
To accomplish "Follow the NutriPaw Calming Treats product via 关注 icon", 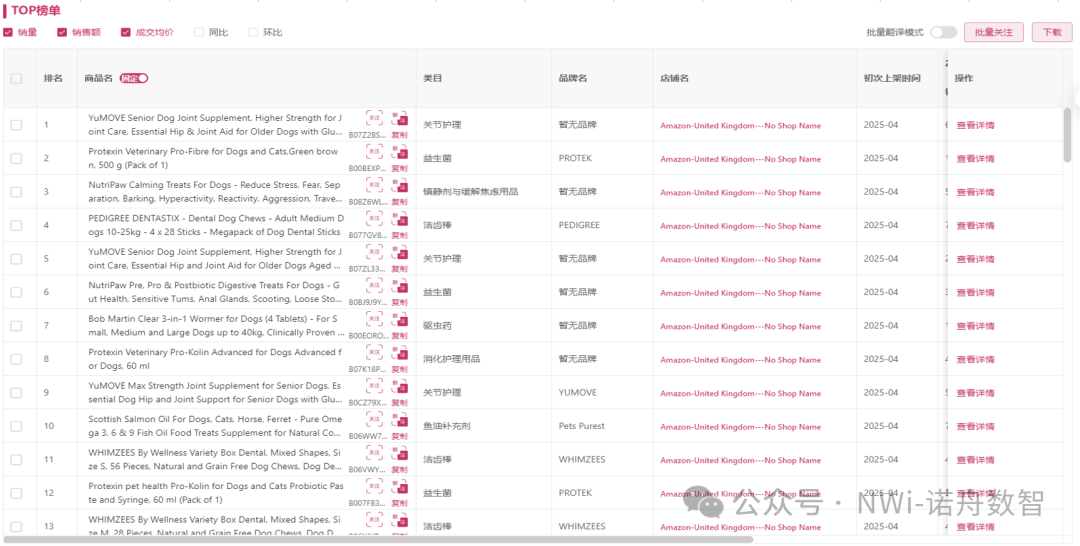I will point(374,185).
